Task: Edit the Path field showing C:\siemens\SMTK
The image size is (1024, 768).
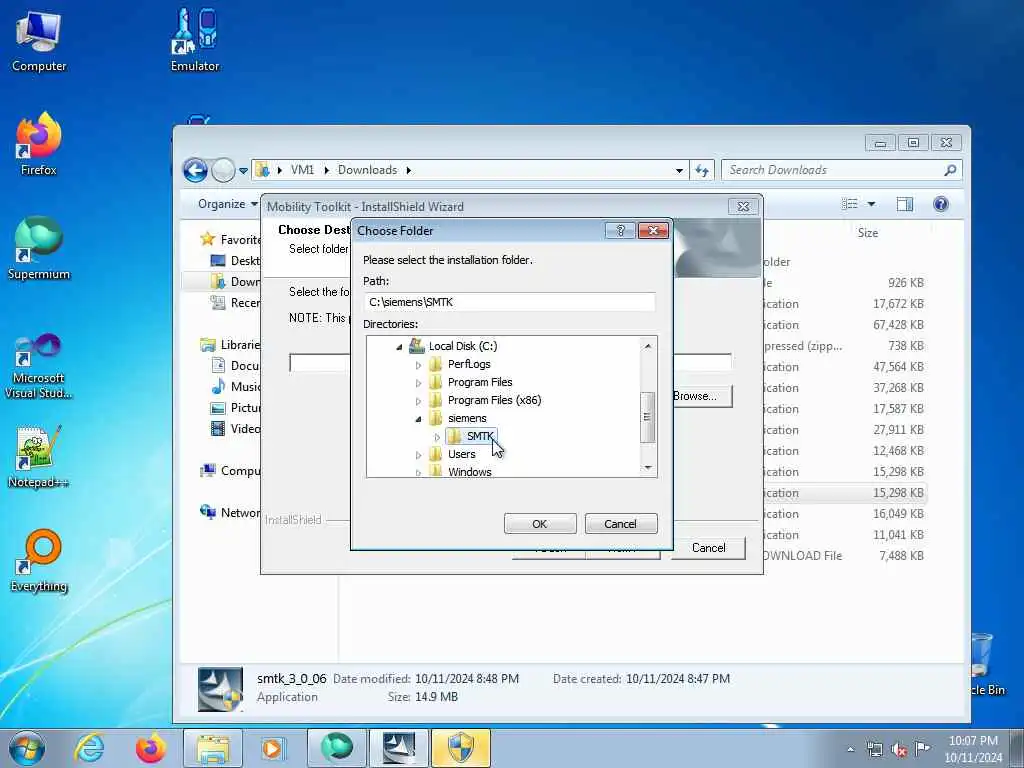Action: pyautogui.click(x=509, y=302)
